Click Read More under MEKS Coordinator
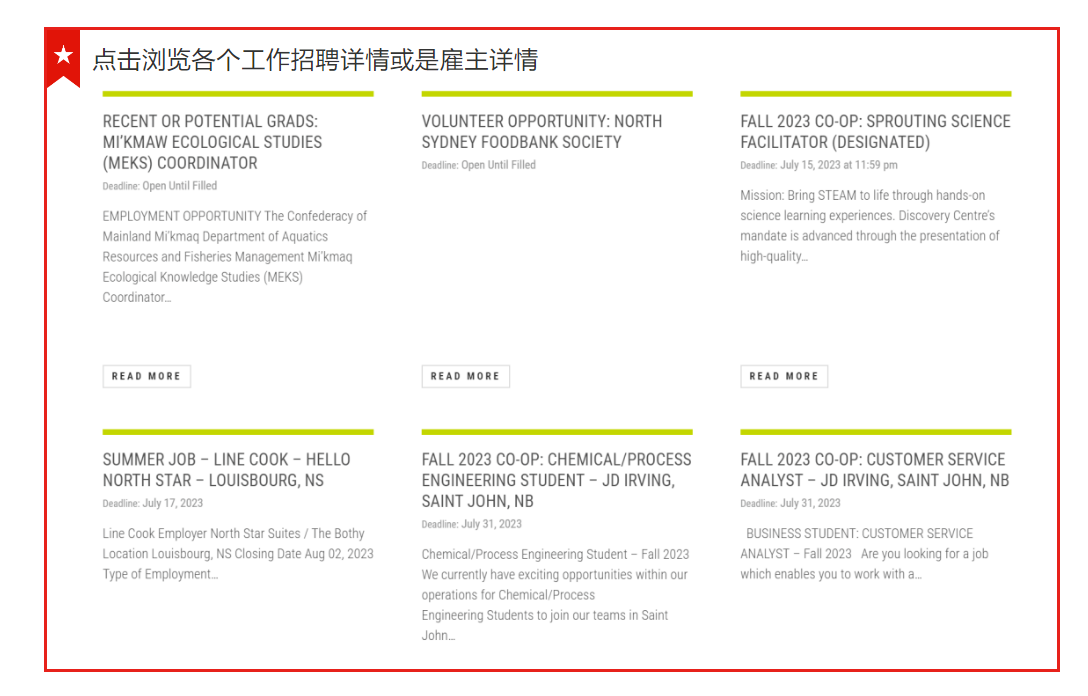This screenshot has height=696, width=1088. 146,376
